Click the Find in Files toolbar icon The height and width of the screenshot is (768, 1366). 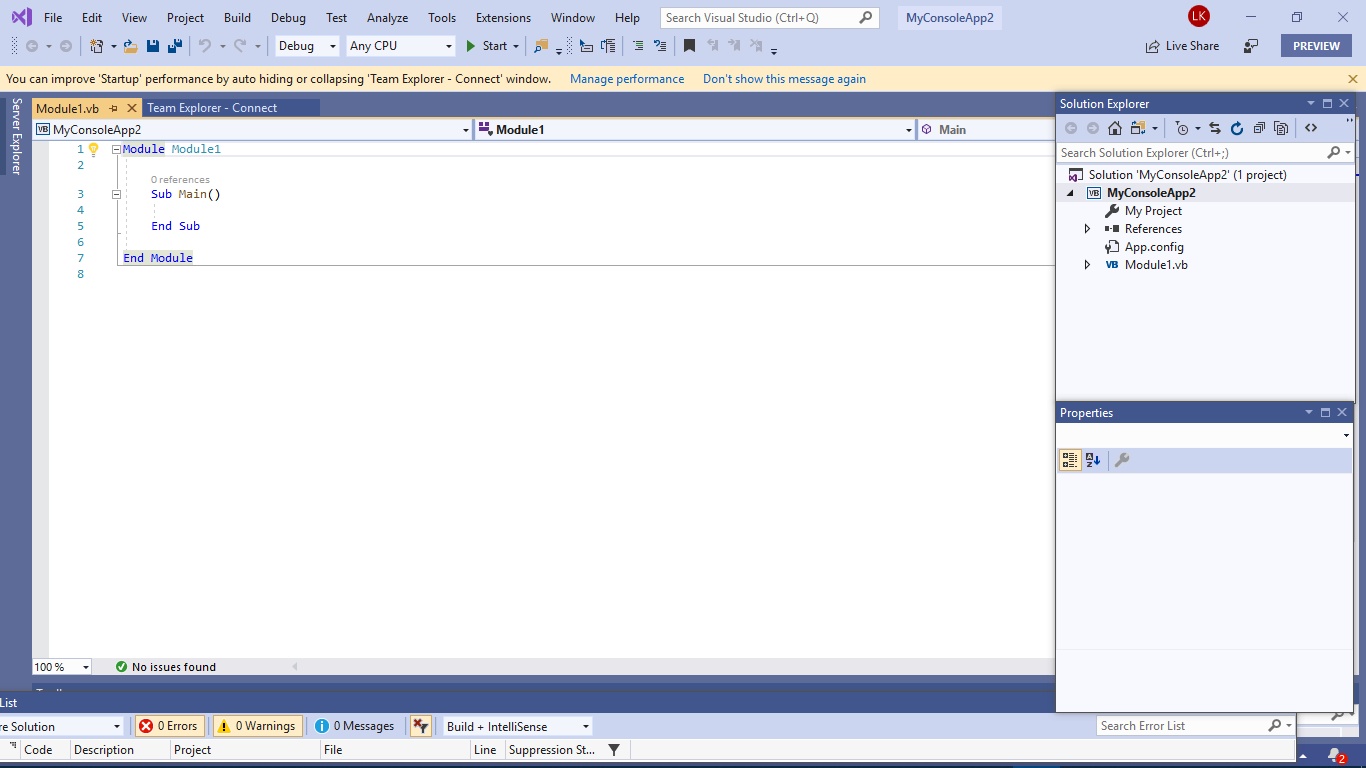click(541, 46)
